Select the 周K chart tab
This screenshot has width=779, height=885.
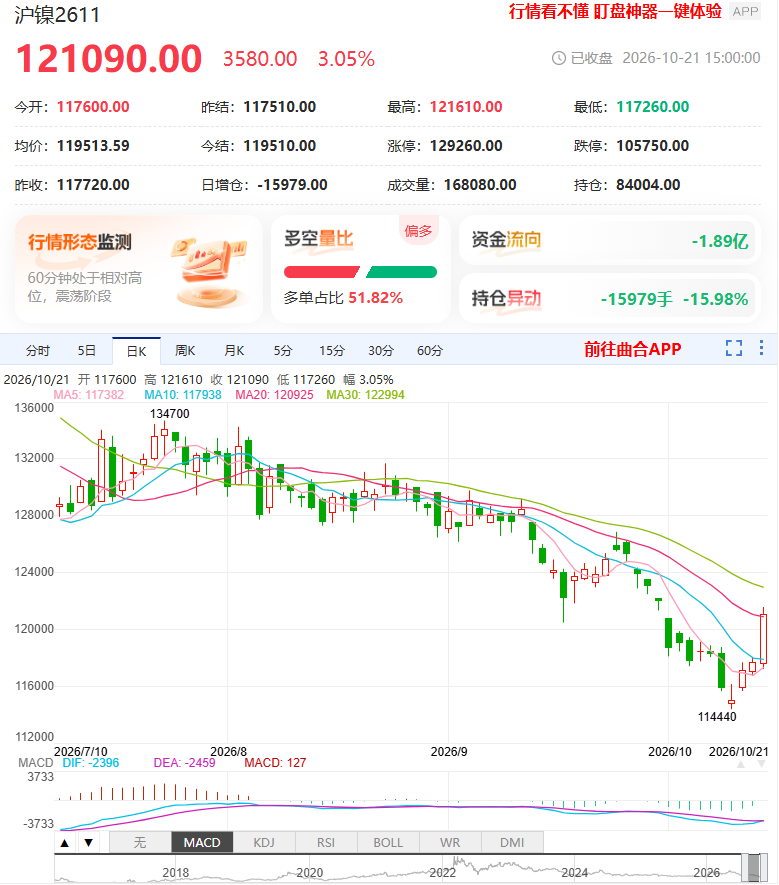coord(185,351)
